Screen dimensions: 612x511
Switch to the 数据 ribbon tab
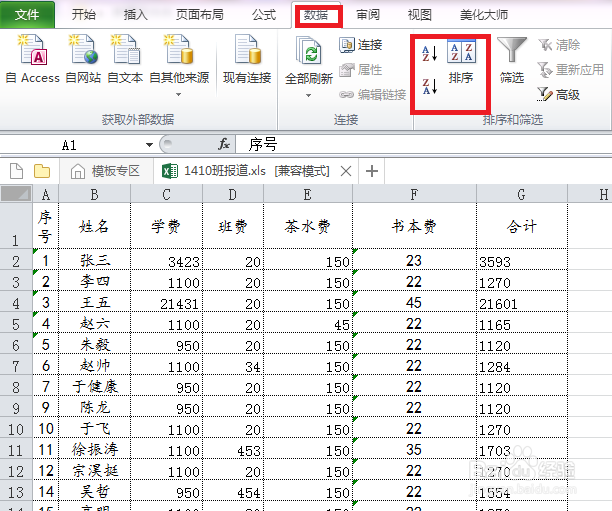coord(317,16)
